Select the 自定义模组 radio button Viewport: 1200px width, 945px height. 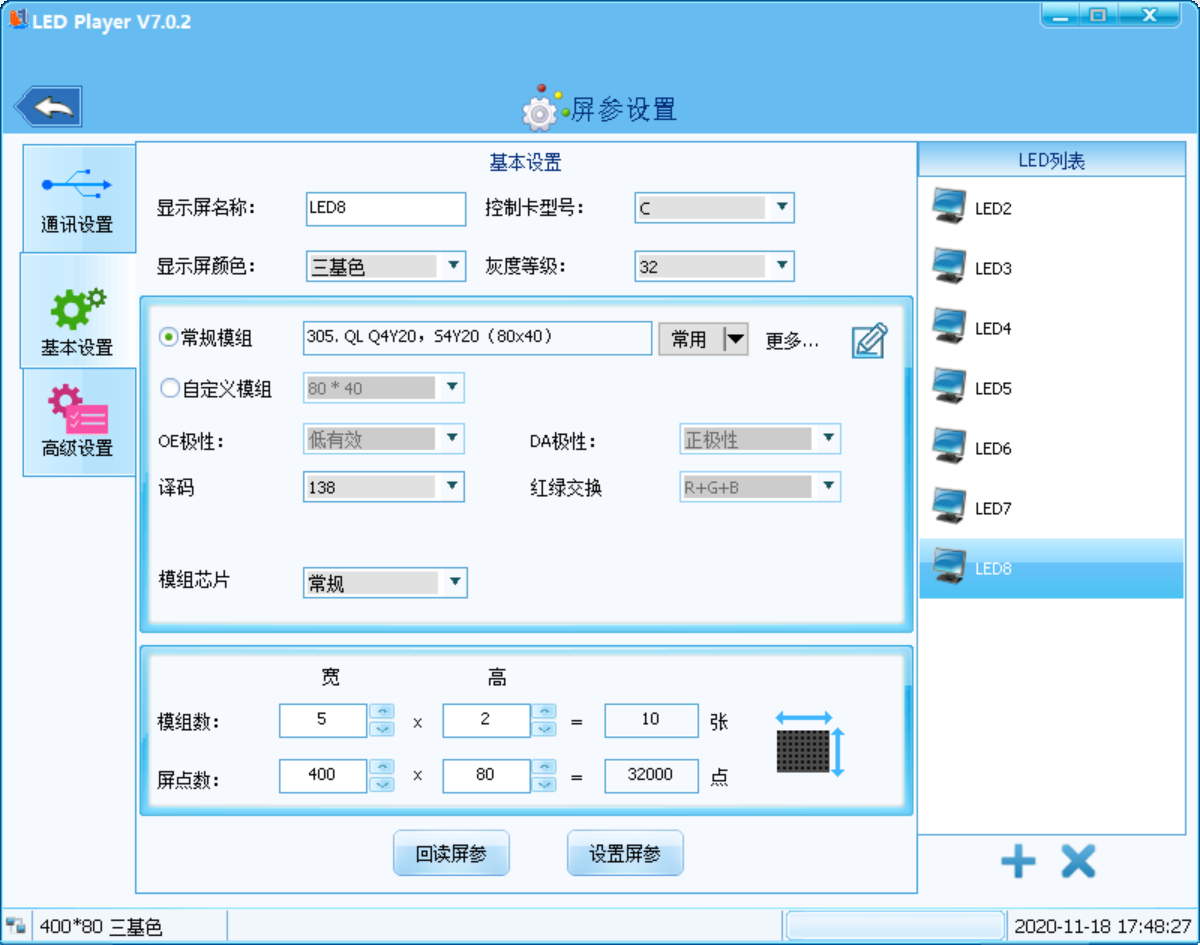tap(169, 388)
